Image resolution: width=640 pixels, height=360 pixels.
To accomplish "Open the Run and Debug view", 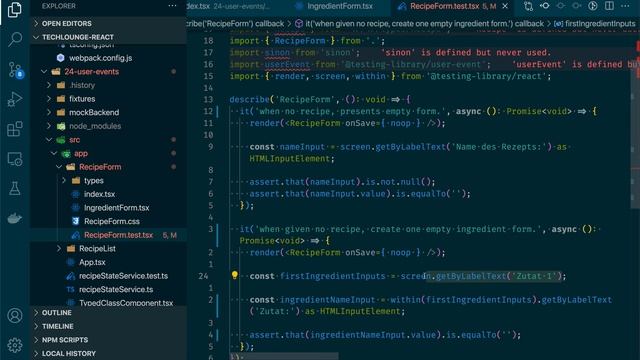I will (x=15, y=99).
